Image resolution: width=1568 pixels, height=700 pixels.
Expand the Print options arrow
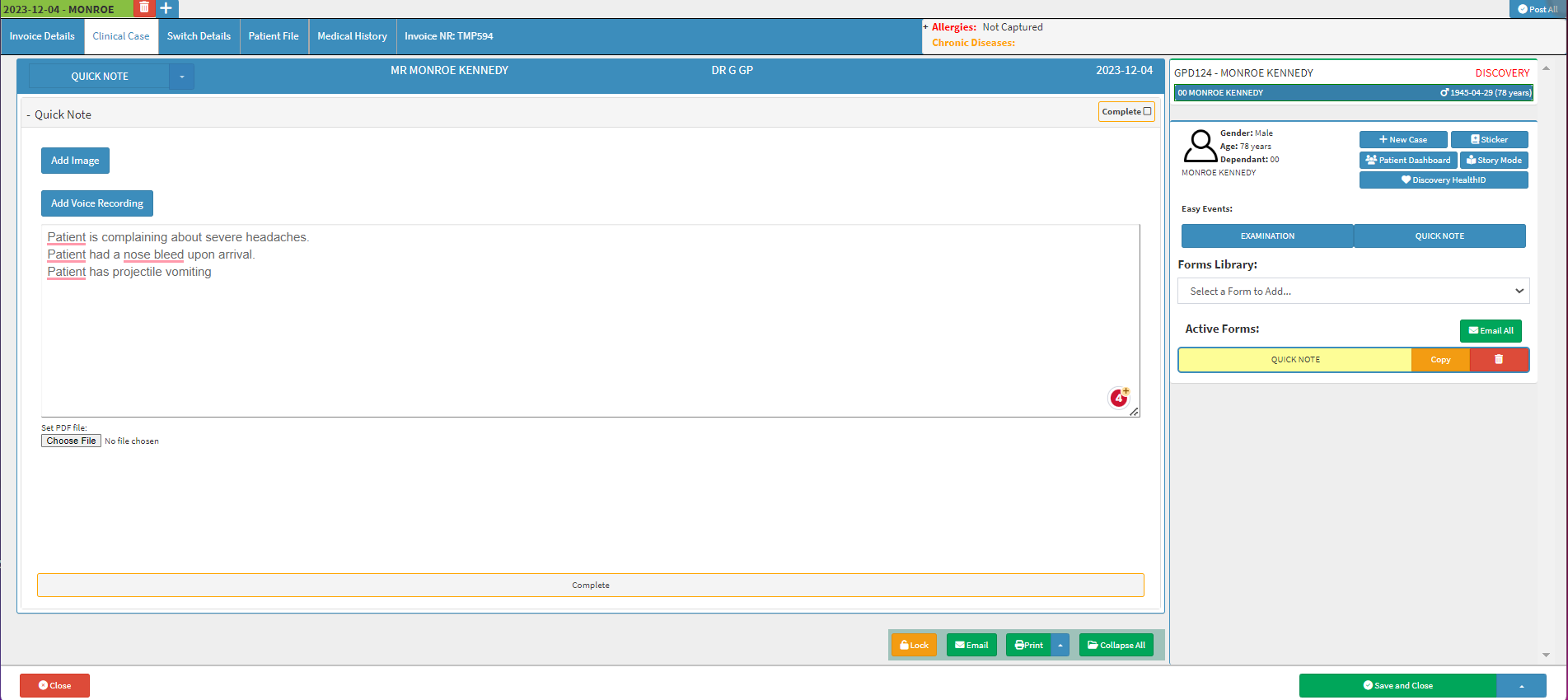click(x=1060, y=646)
